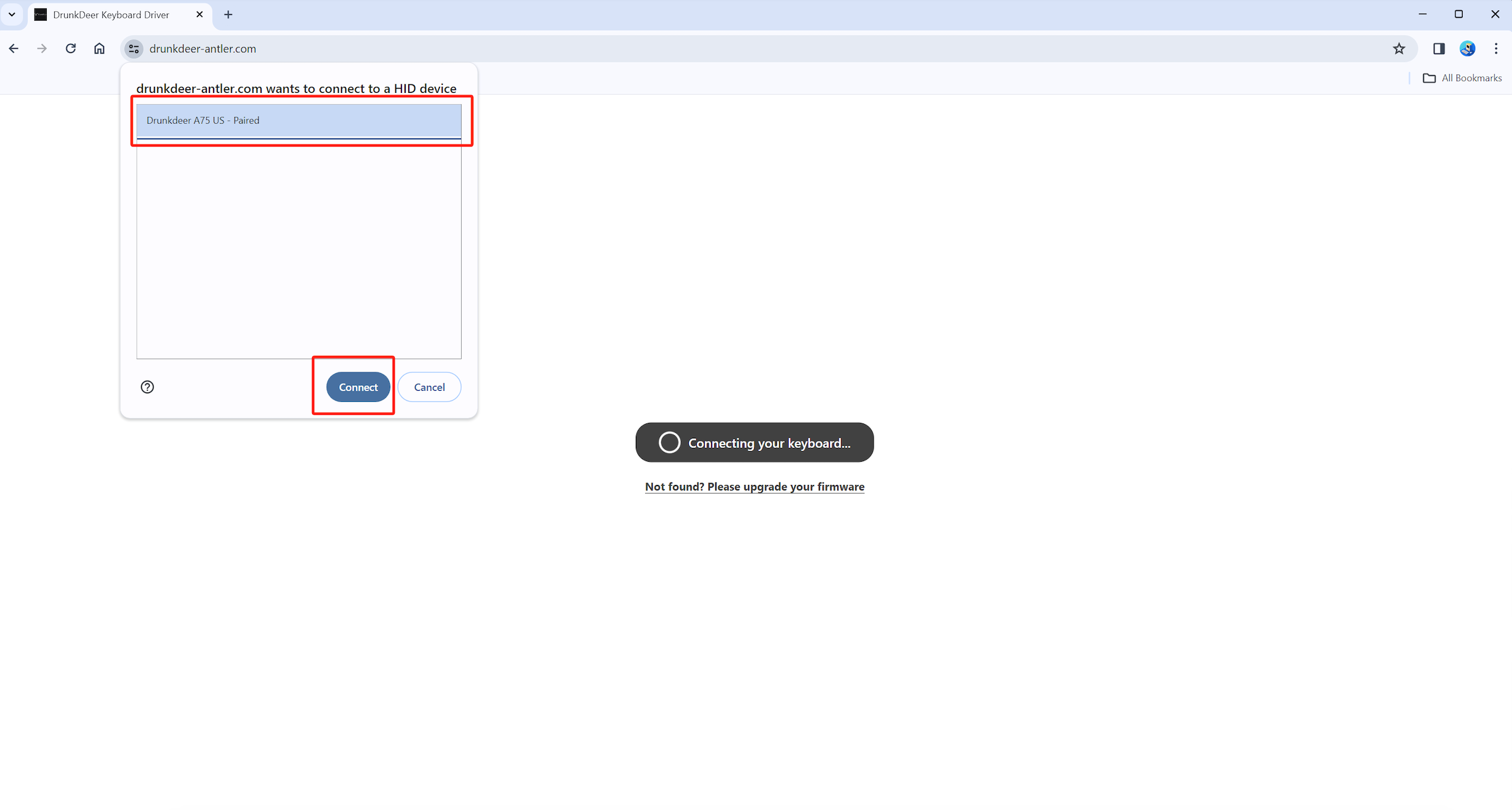Go to the browser Home page
Viewport: 1512px width, 810px height.
click(99, 49)
